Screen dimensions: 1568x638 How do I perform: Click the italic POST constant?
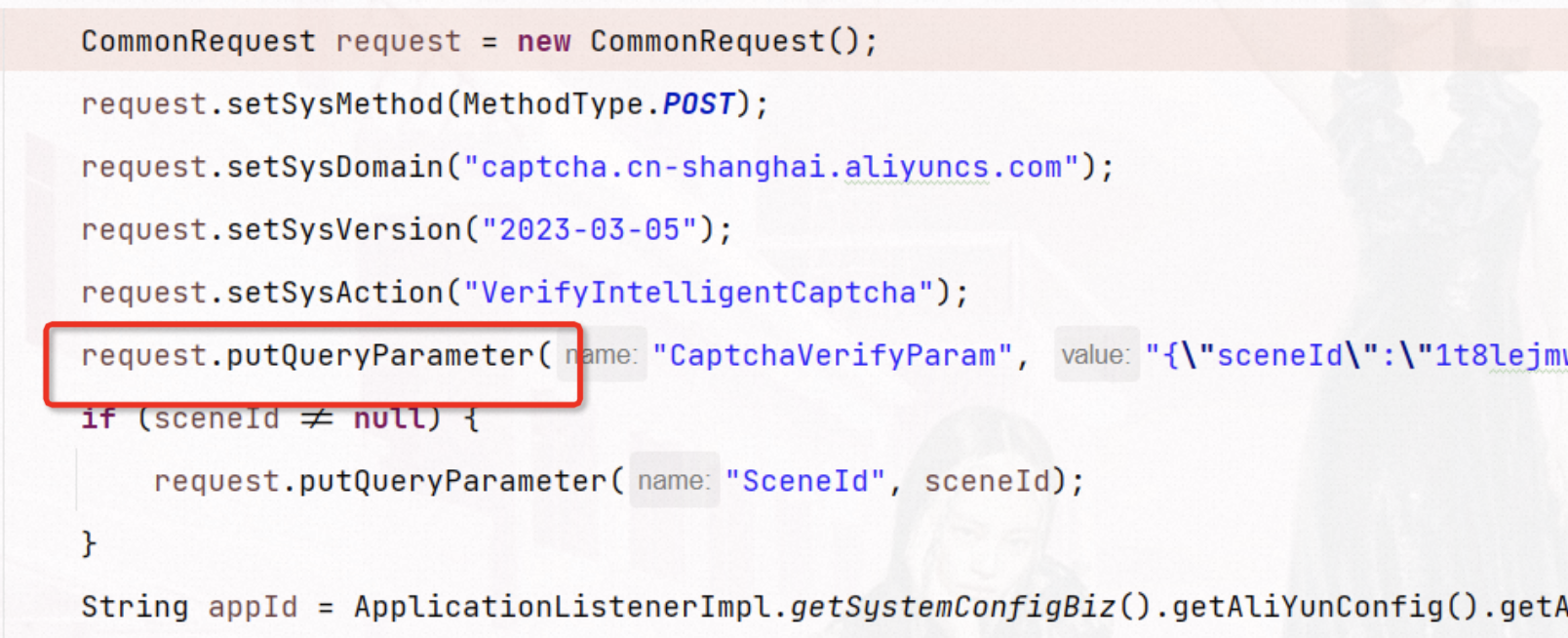[x=697, y=104]
